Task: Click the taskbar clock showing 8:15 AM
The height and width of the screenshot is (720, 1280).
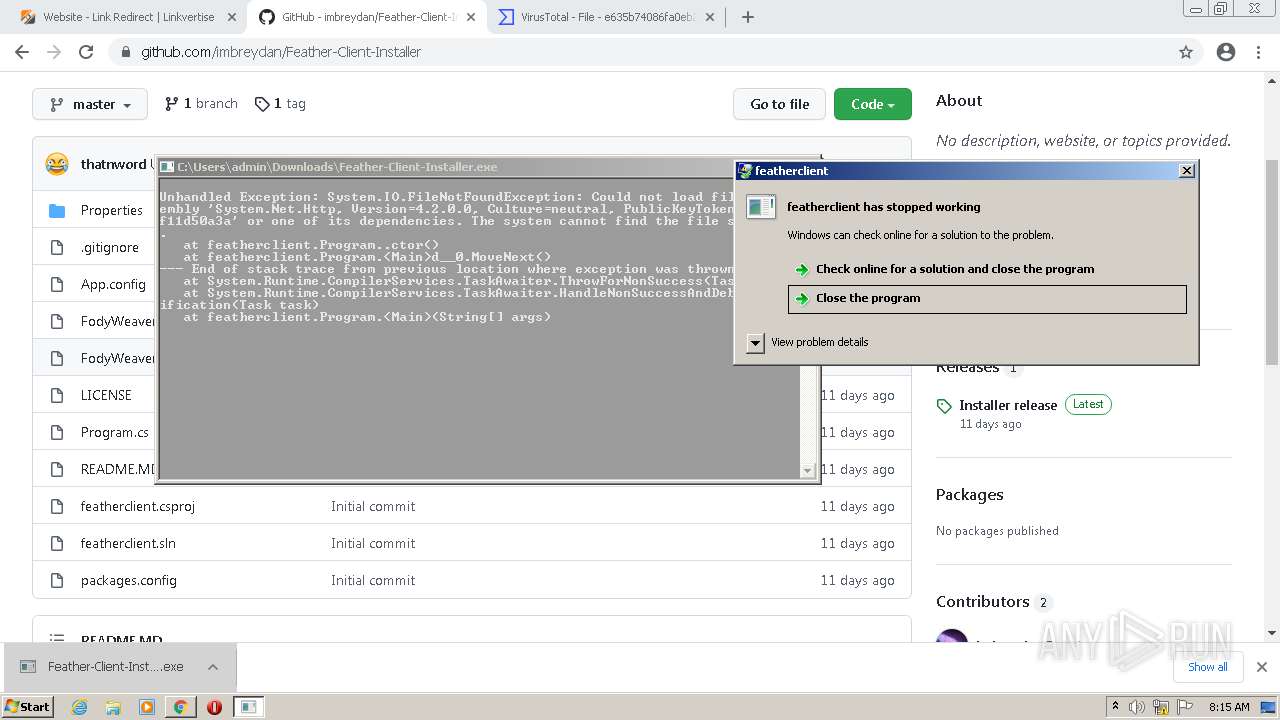Action: (x=1229, y=707)
